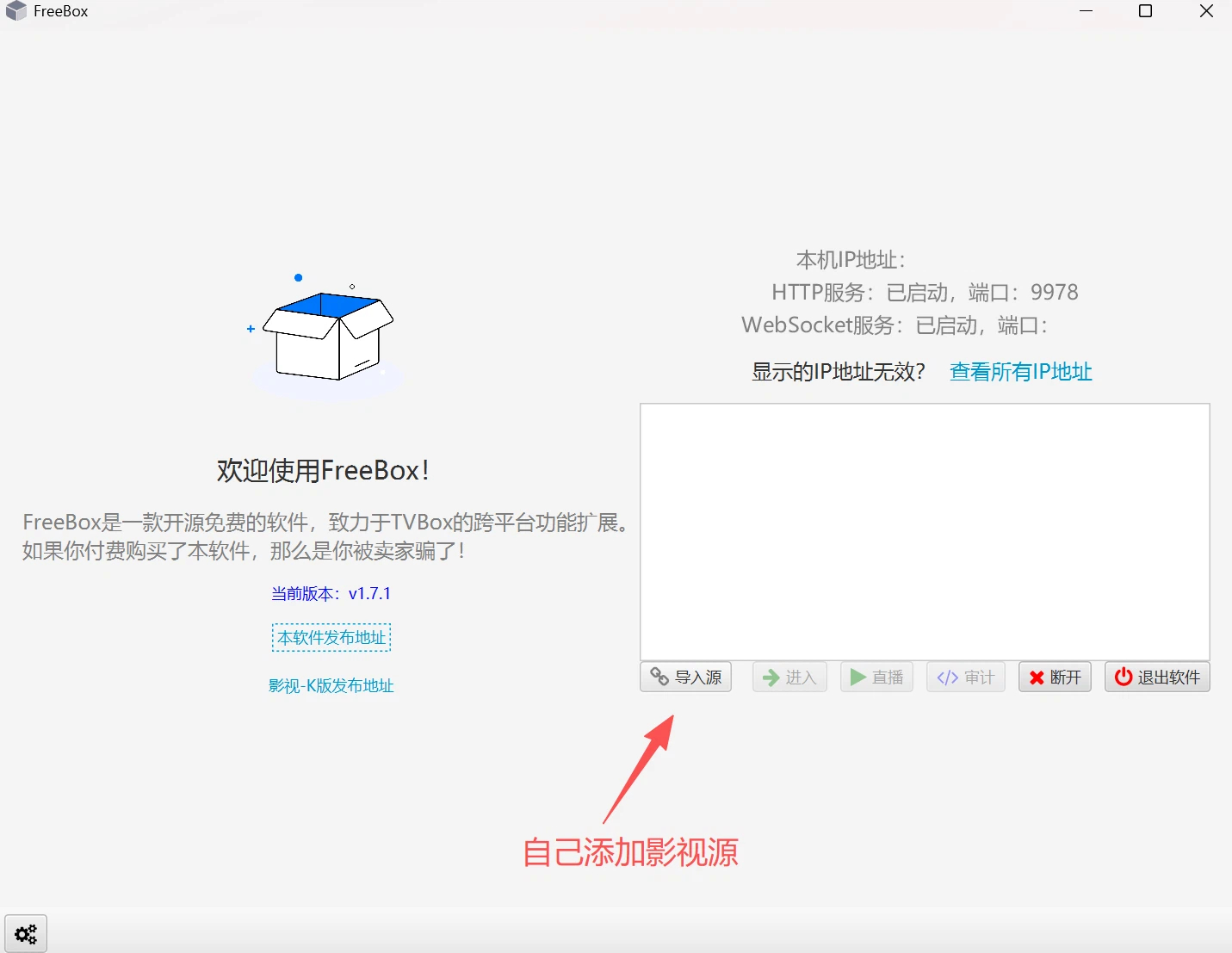
Task: Minimize the FreeBox window
Action: click(1087, 11)
